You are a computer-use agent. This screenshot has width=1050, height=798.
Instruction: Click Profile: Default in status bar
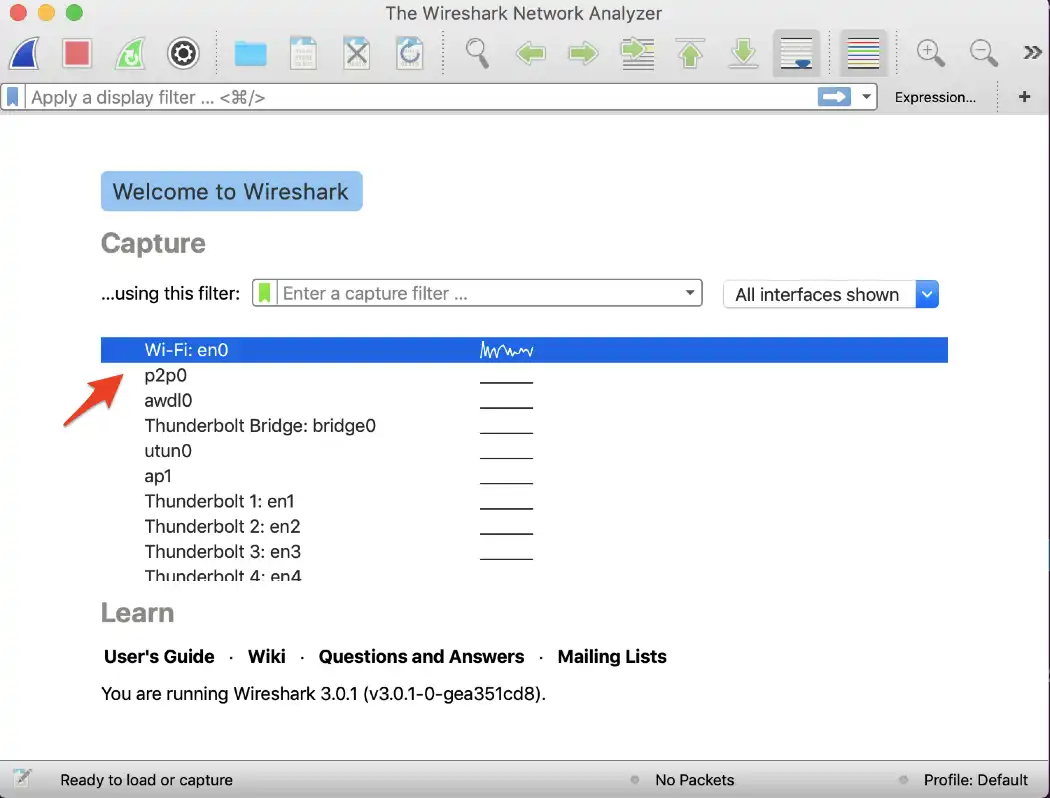click(x=976, y=780)
